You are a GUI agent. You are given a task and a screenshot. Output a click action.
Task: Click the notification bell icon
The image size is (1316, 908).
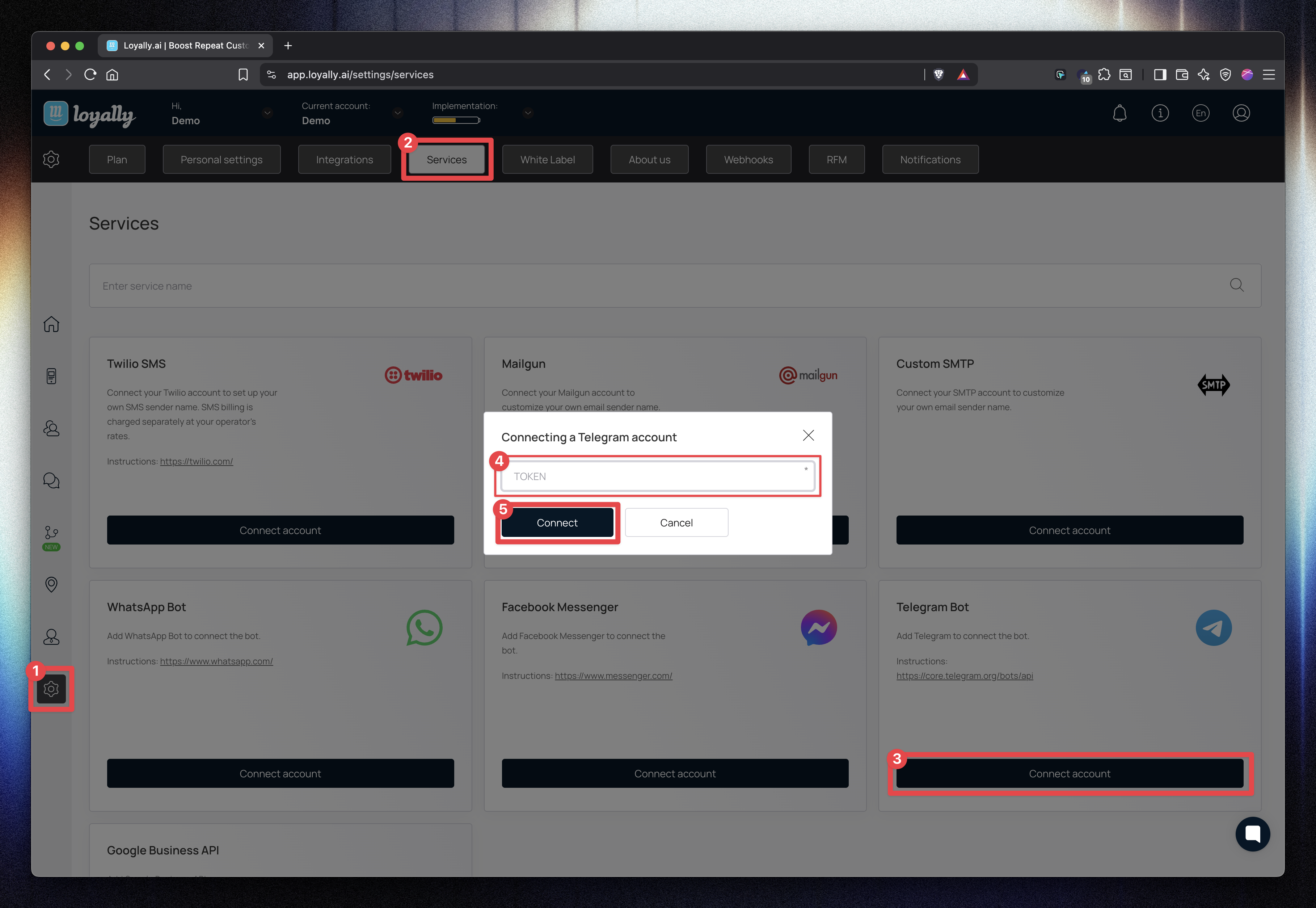point(1119,113)
